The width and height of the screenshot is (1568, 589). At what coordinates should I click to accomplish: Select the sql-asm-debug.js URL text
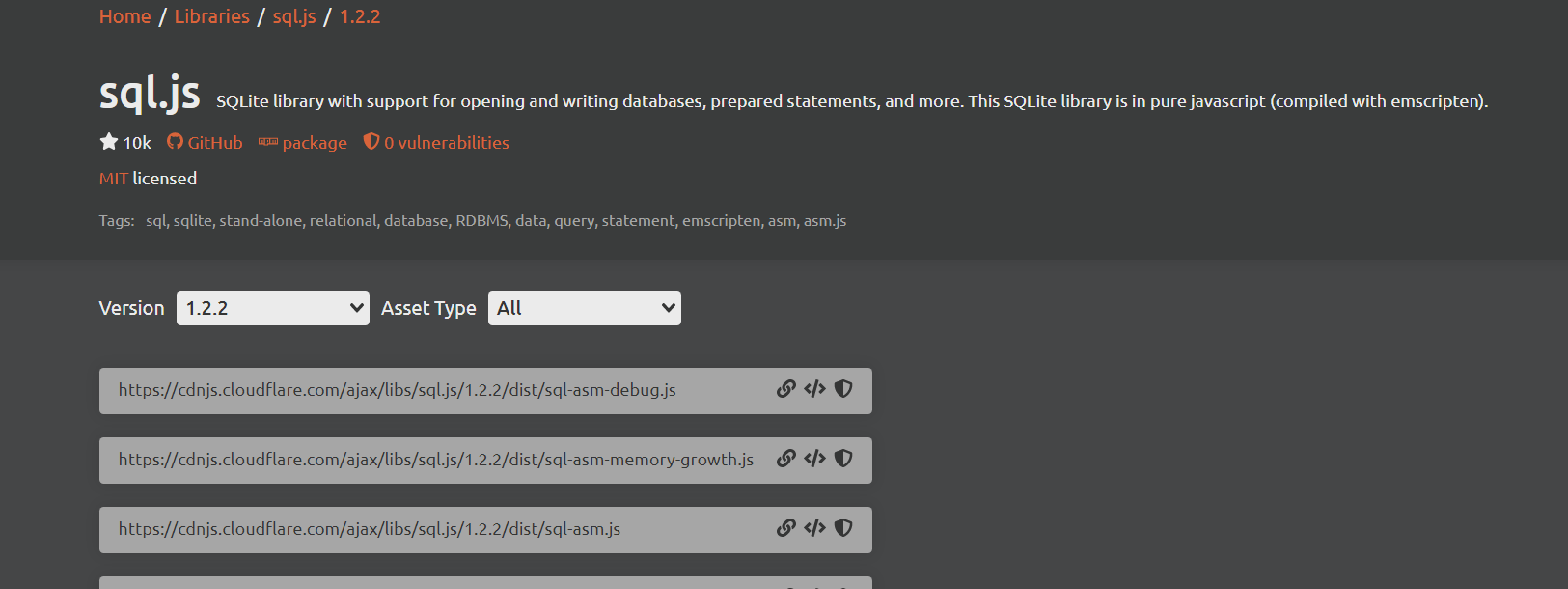398,390
